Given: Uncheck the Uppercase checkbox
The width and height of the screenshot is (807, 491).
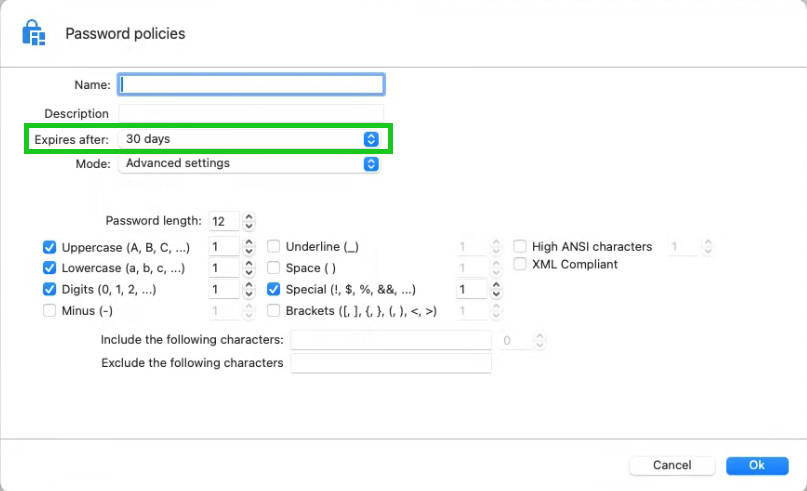Looking at the screenshot, I should pos(49,247).
